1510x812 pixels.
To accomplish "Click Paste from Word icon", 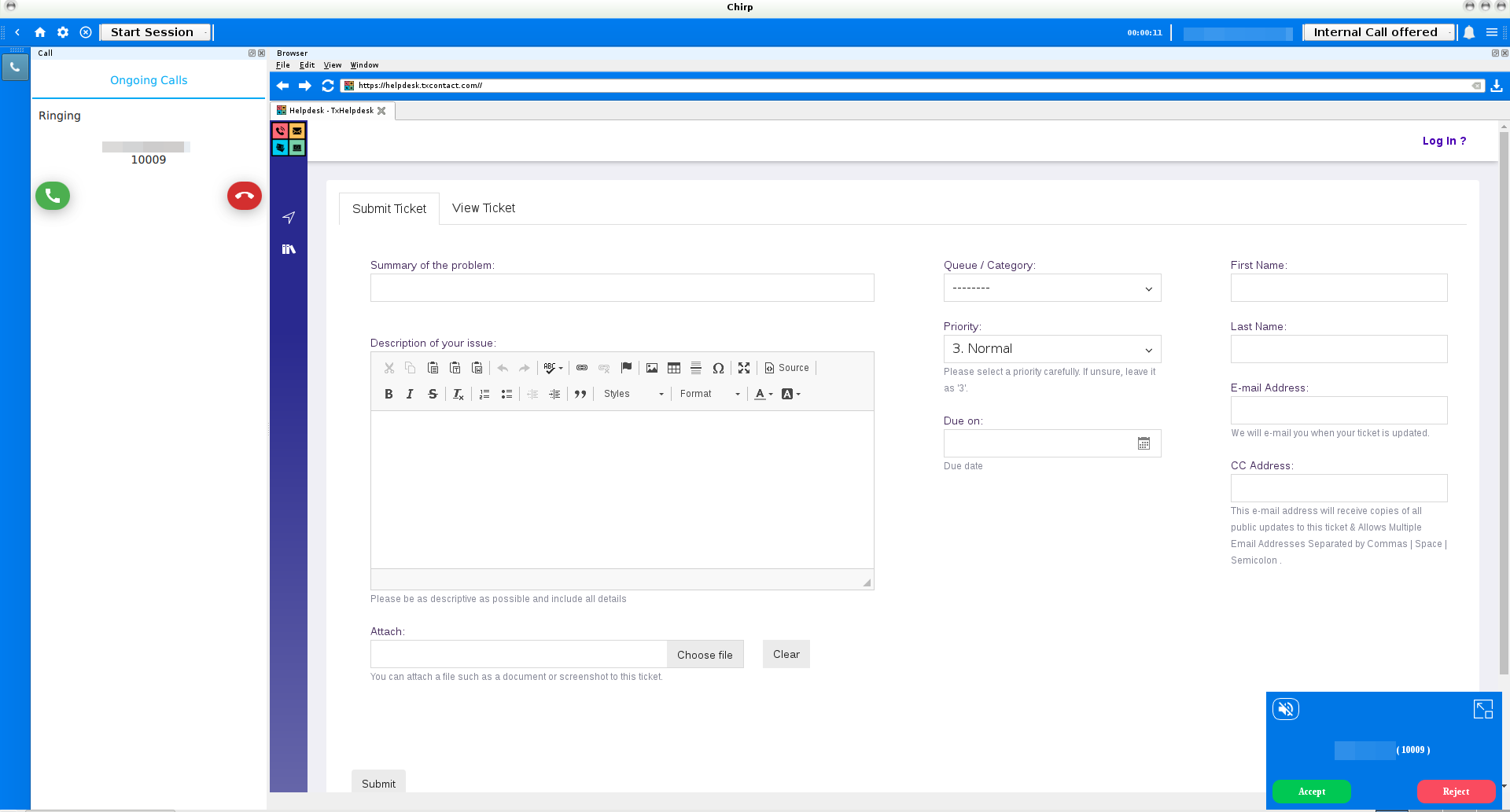I will [477, 368].
